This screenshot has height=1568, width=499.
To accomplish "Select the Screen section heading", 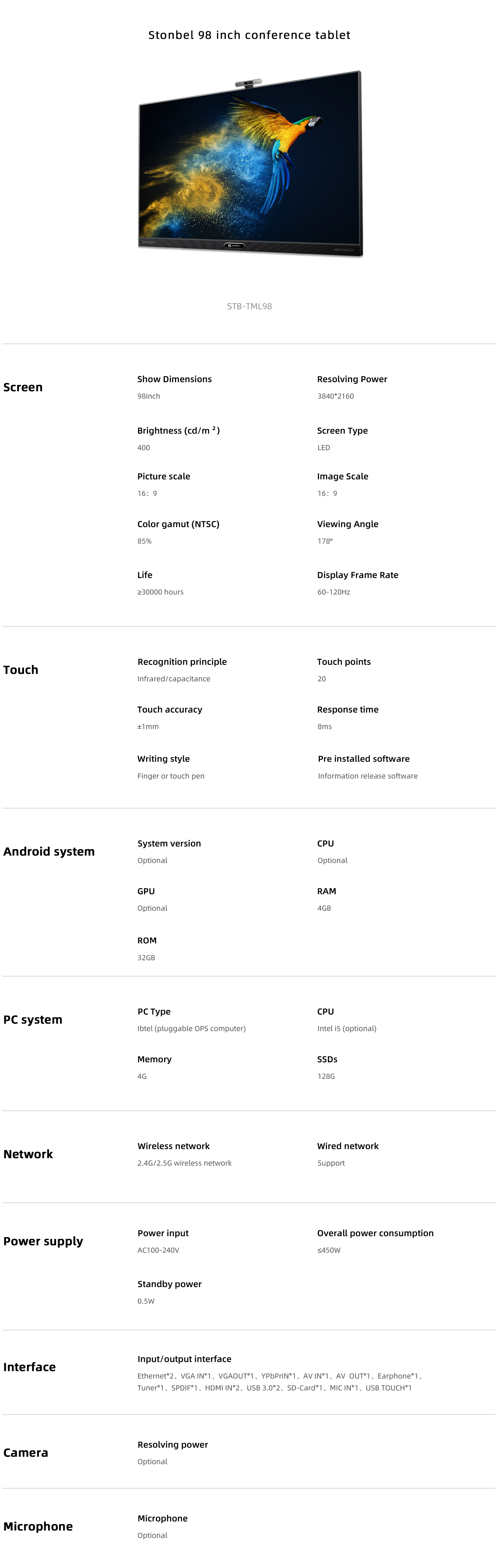I will [x=23, y=387].
